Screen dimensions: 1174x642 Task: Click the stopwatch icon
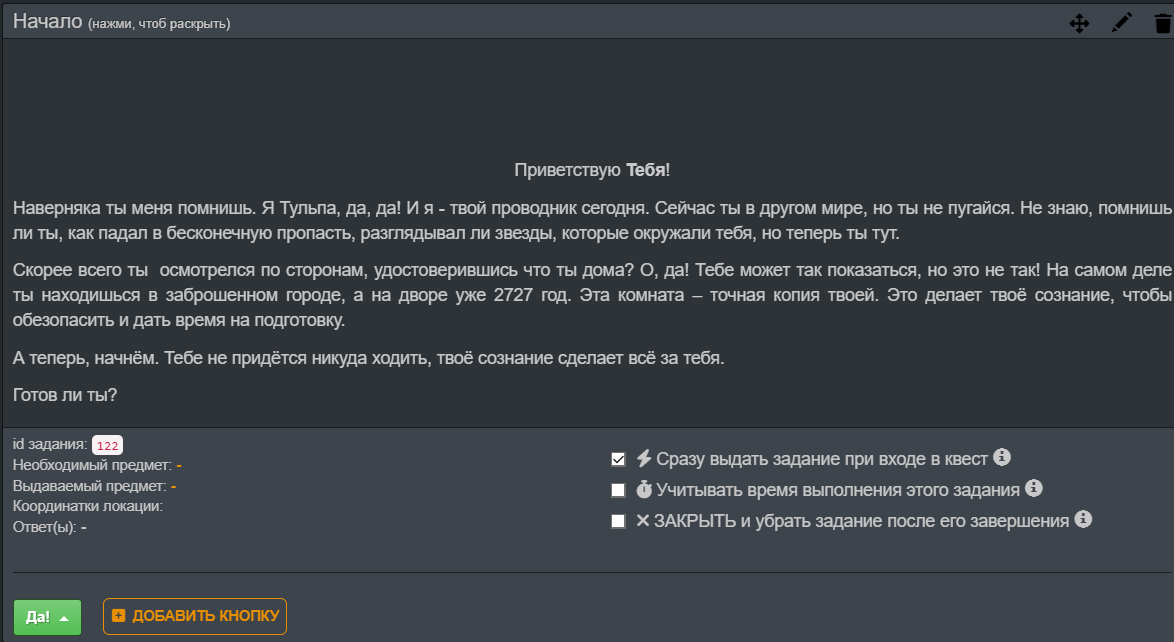644,490
